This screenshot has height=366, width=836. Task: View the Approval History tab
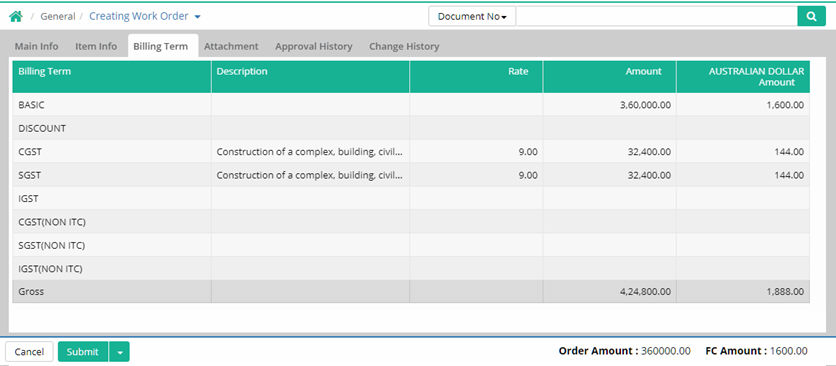(x=314, y=46)
